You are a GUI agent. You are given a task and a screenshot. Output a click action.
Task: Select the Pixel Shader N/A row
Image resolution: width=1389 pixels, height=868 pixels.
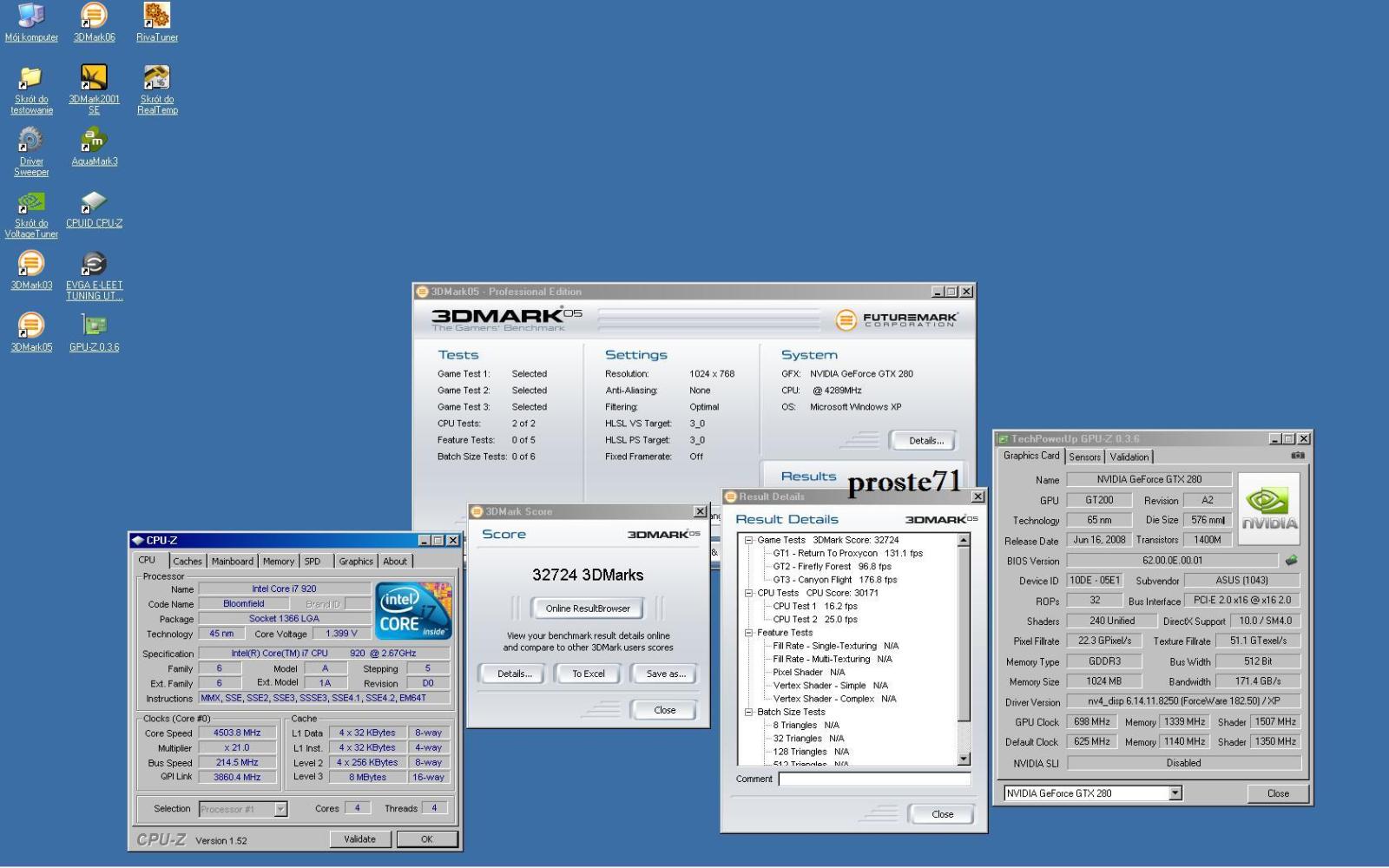coord(808,672)
